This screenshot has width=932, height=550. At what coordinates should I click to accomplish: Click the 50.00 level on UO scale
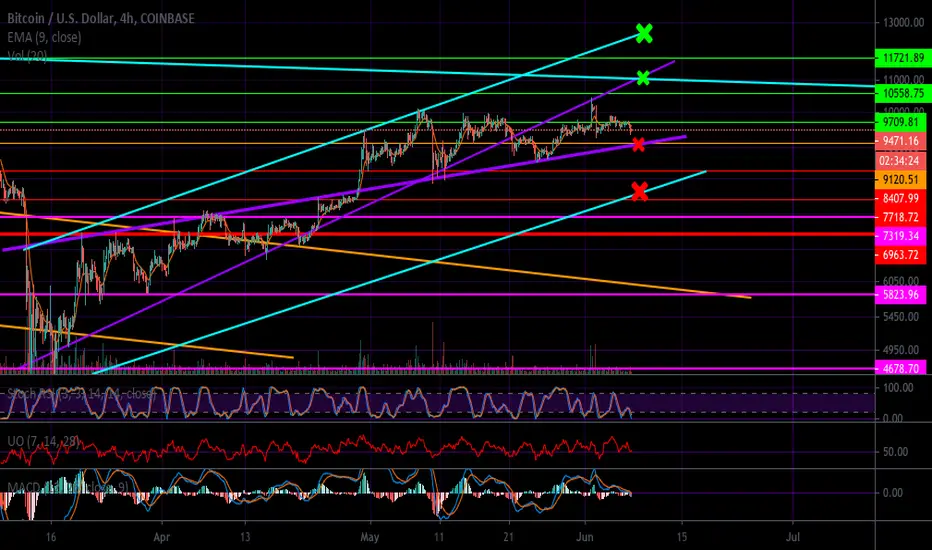(895, 452)
